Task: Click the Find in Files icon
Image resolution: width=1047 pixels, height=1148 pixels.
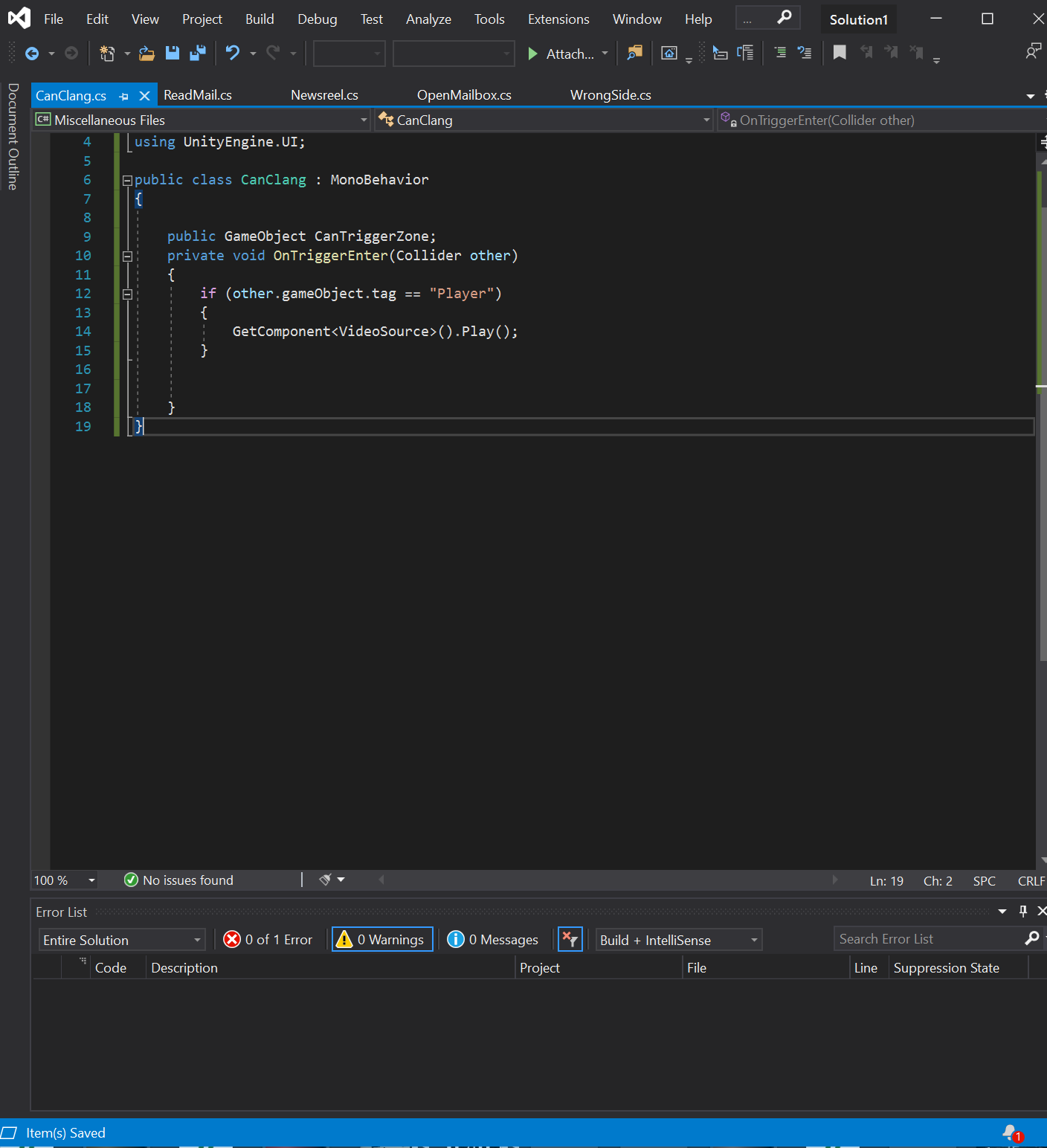Action: (x=634, y=53)
